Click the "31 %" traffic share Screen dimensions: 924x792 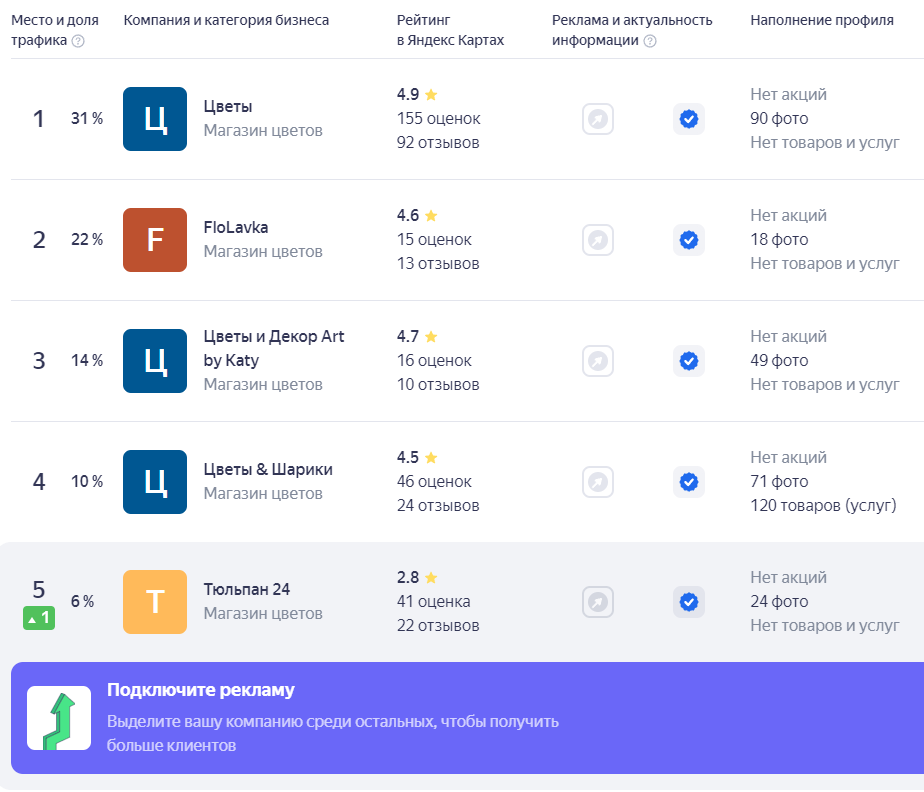click(x=87, y=118)
